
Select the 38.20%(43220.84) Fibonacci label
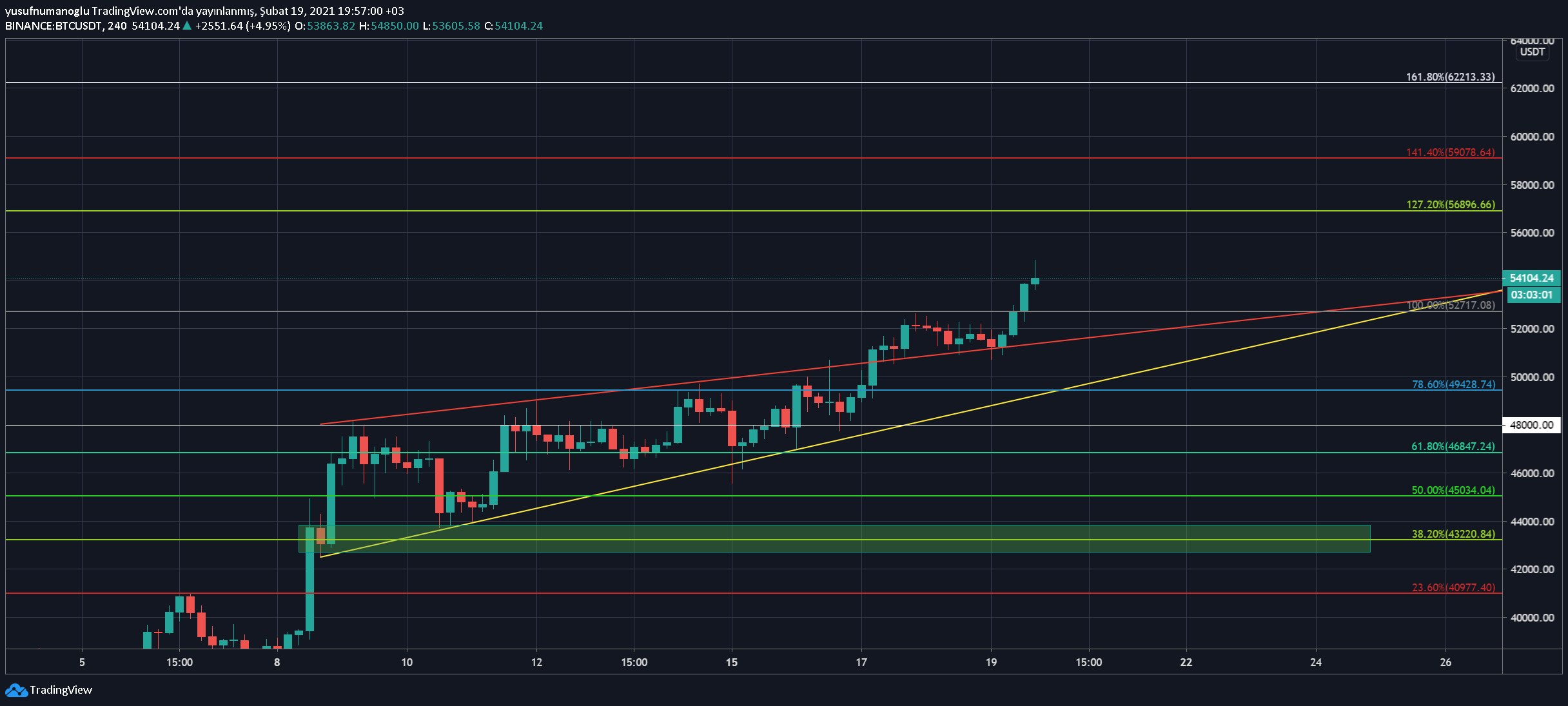(x=1453, y=534)
